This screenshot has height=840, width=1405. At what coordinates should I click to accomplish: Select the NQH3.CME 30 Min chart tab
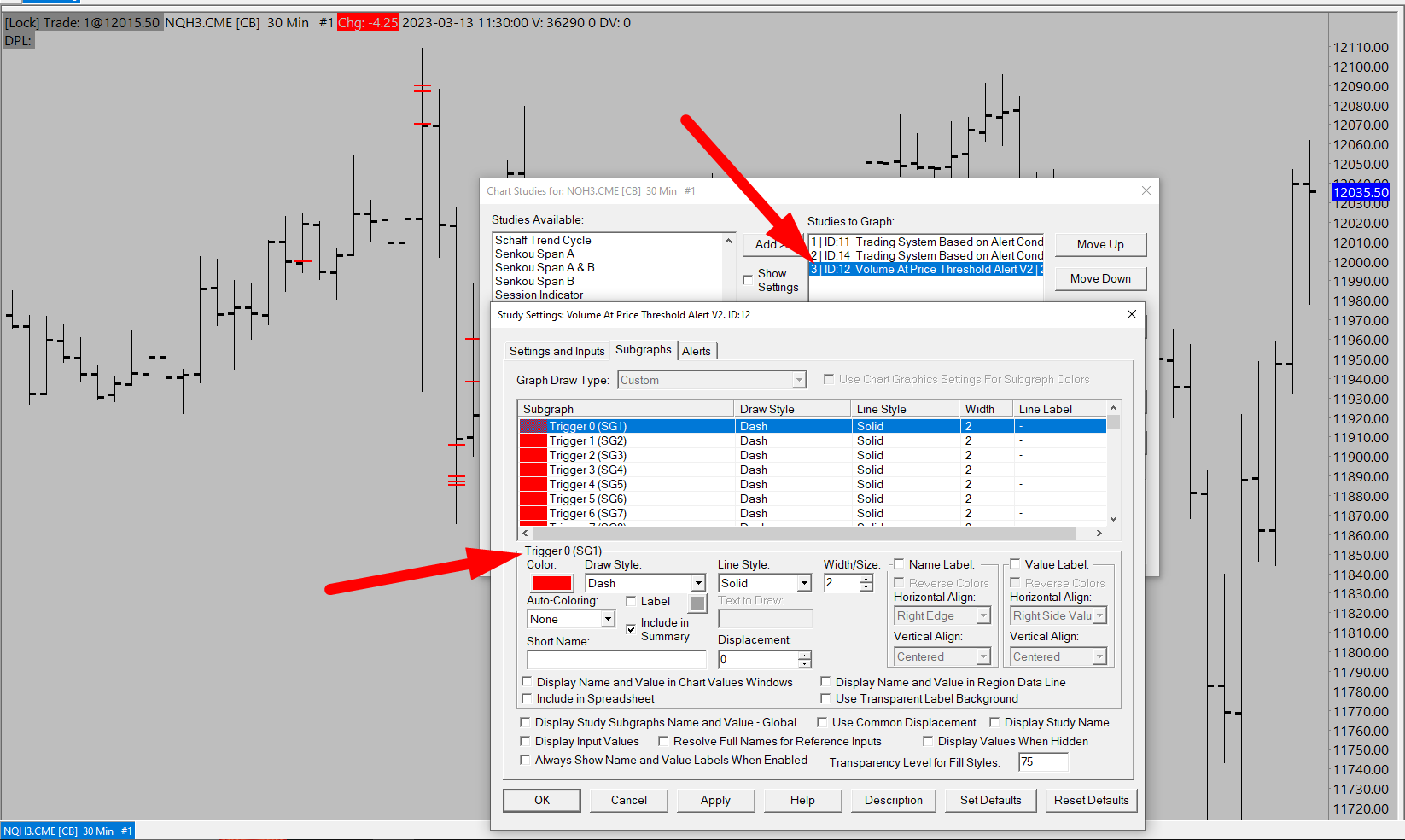click(x=67, y=831)
